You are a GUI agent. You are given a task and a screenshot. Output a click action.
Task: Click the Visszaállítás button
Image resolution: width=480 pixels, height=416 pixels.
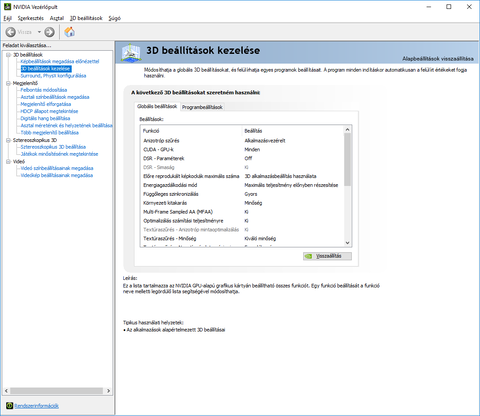(327, 256)
